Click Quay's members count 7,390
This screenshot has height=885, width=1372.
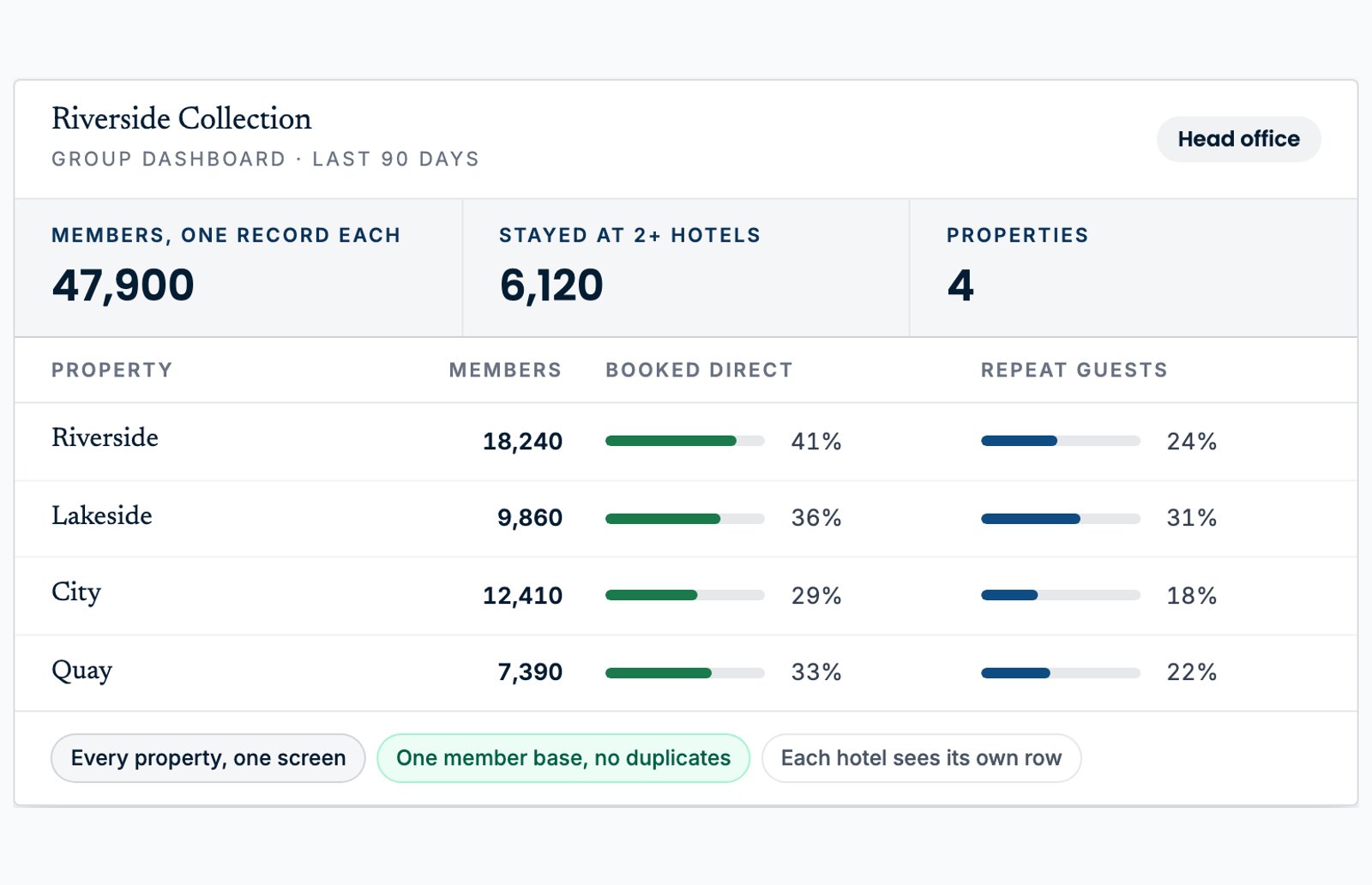530,672
